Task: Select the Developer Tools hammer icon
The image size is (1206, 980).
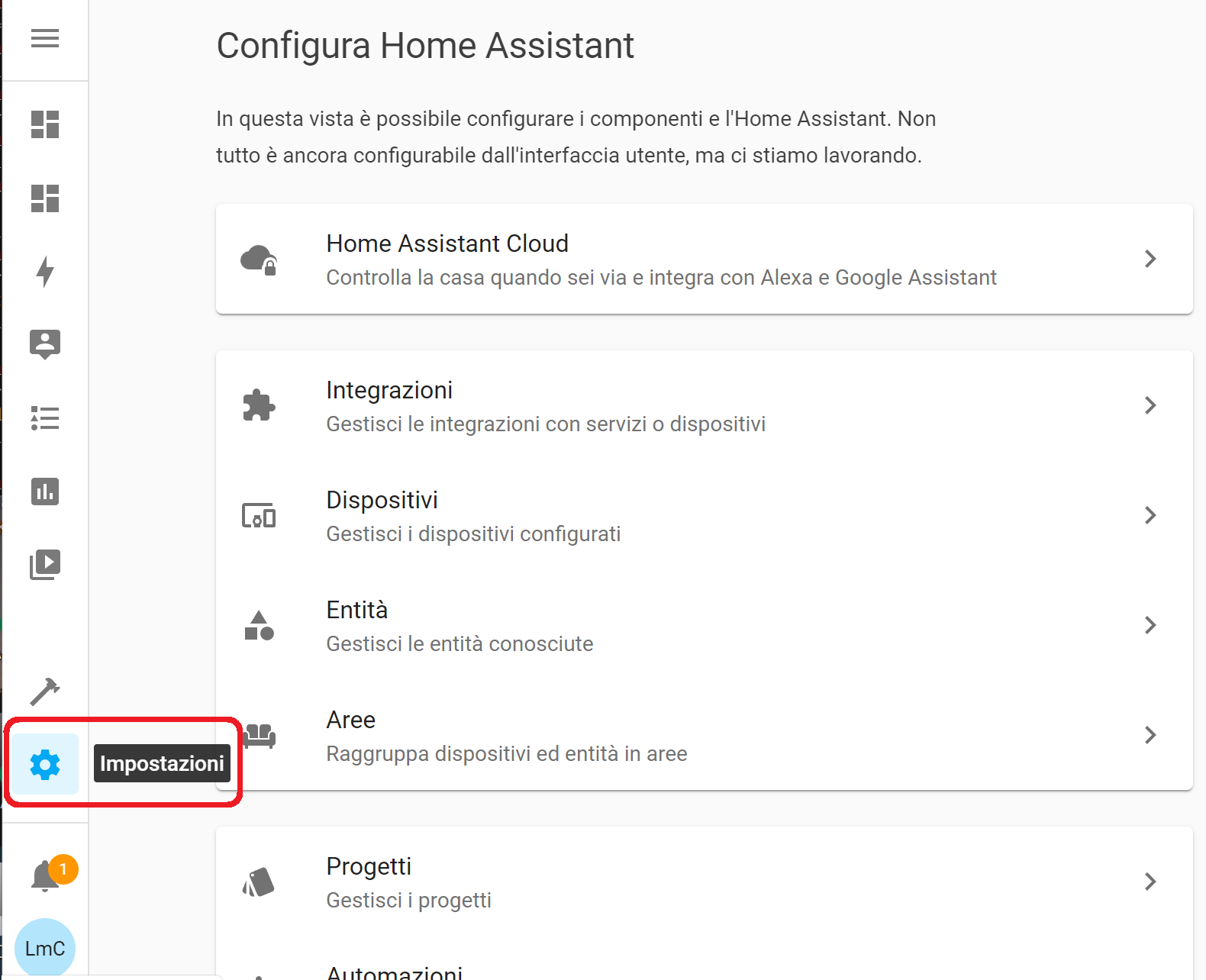Action: [45, 691]
